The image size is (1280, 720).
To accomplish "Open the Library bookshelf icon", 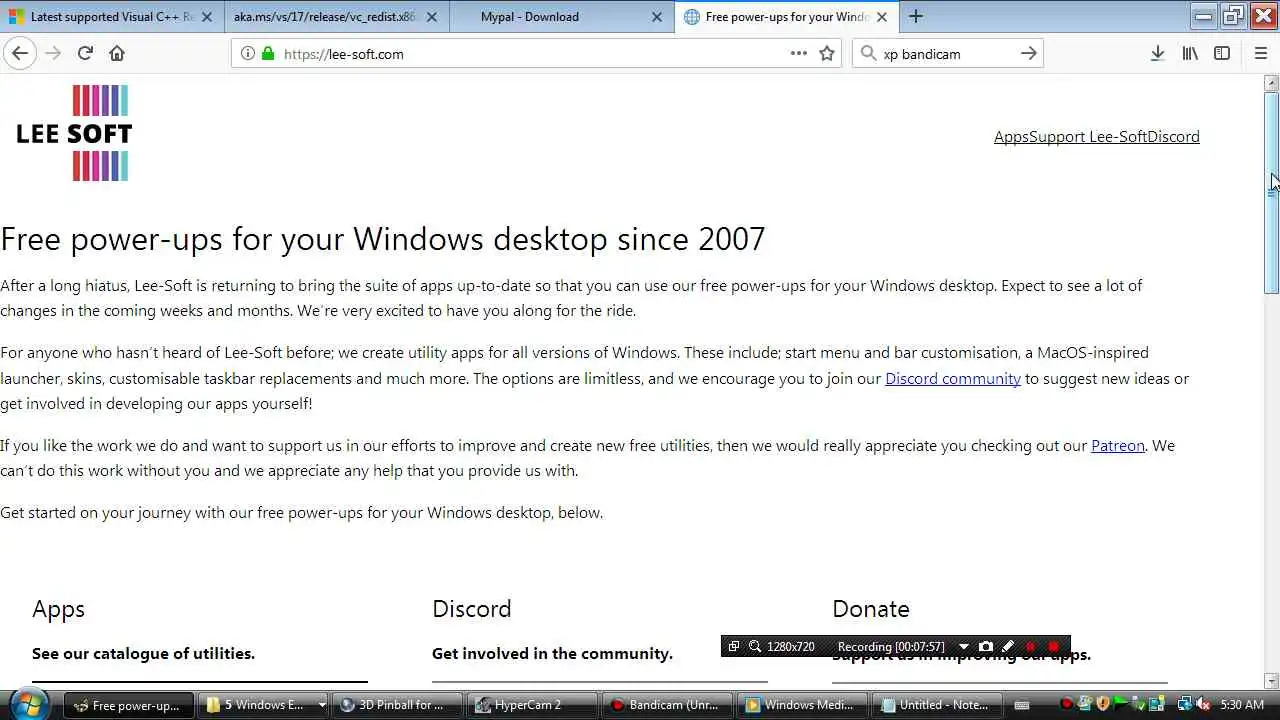I will point(1190,53).
